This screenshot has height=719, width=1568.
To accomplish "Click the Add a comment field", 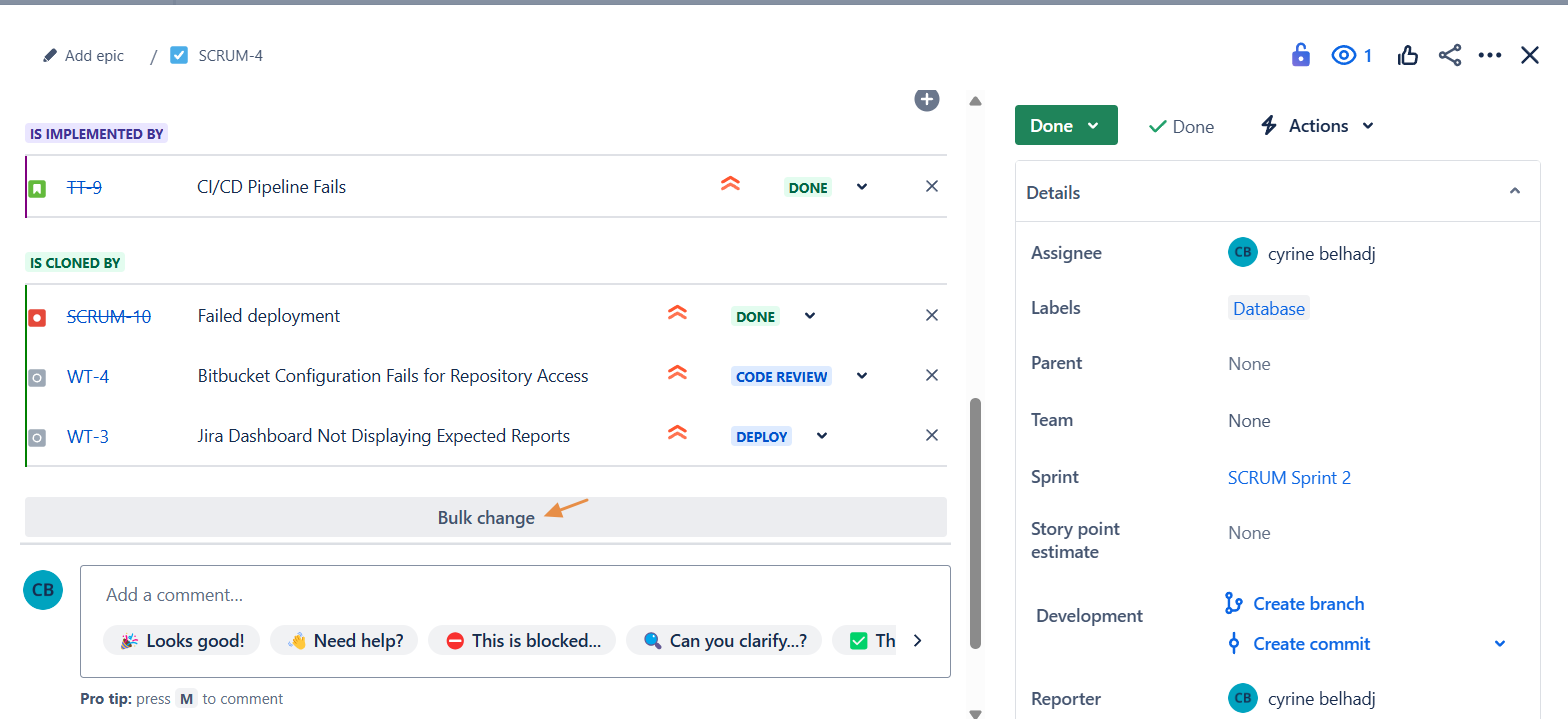I will tap(515, 595).
